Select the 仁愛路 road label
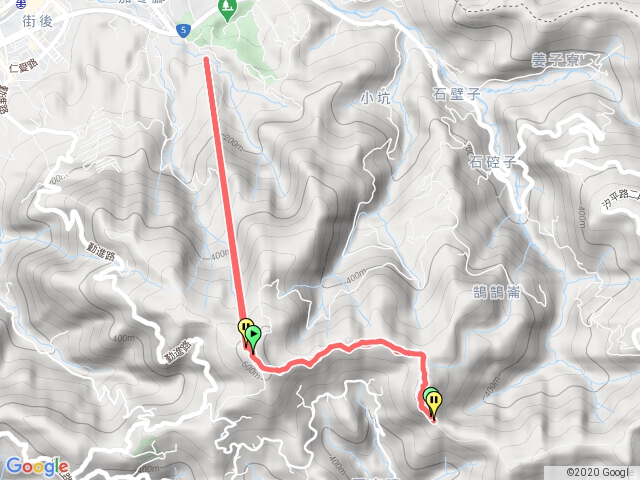 pyautogui.click(x=24, y=66)
